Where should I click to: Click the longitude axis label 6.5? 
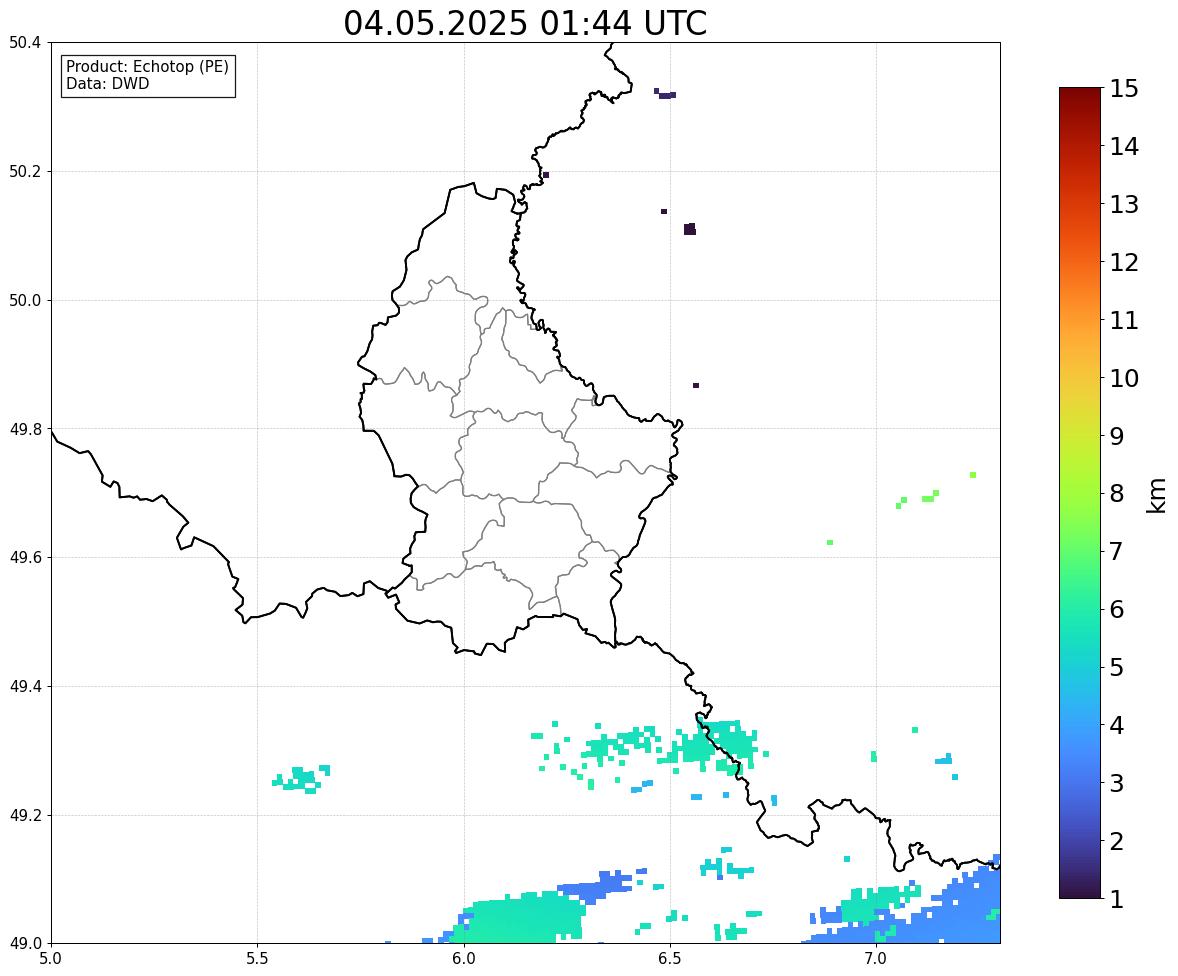coord(670,959)
